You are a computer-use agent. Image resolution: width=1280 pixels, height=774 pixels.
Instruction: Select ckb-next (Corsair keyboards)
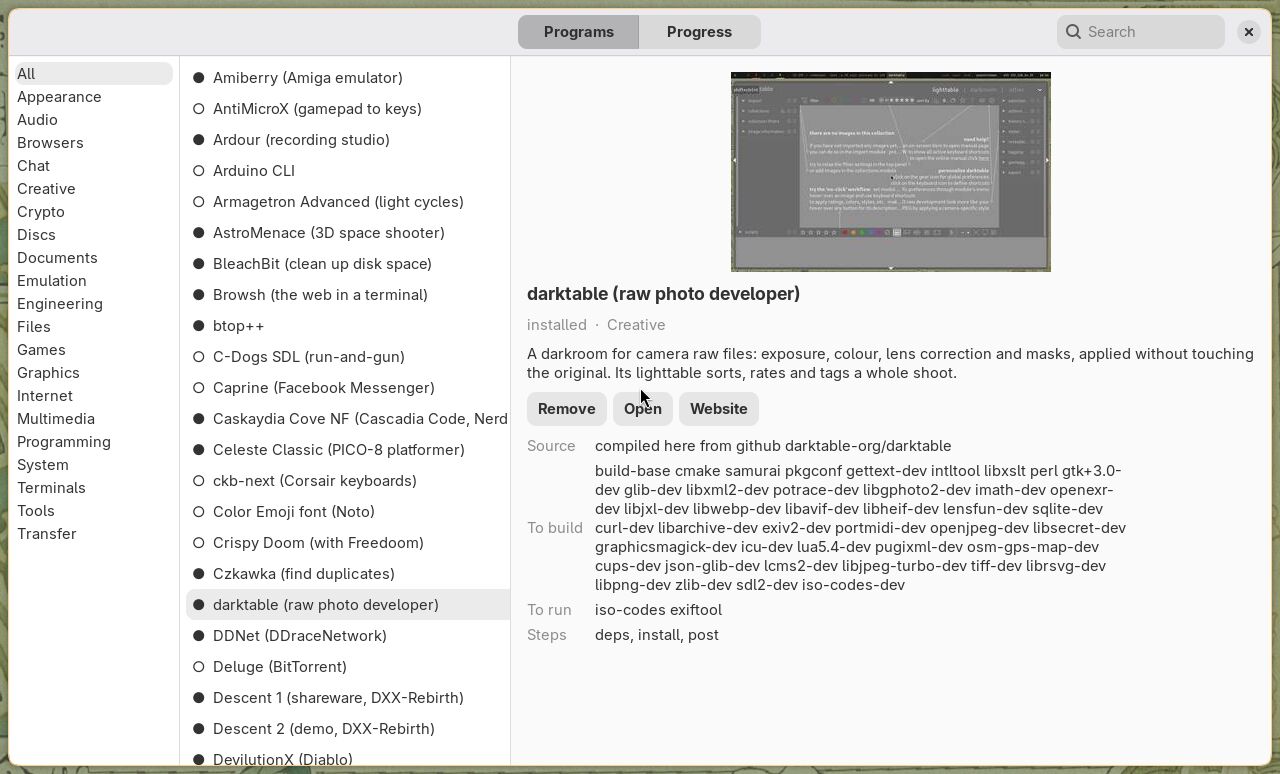coord(347,481)
